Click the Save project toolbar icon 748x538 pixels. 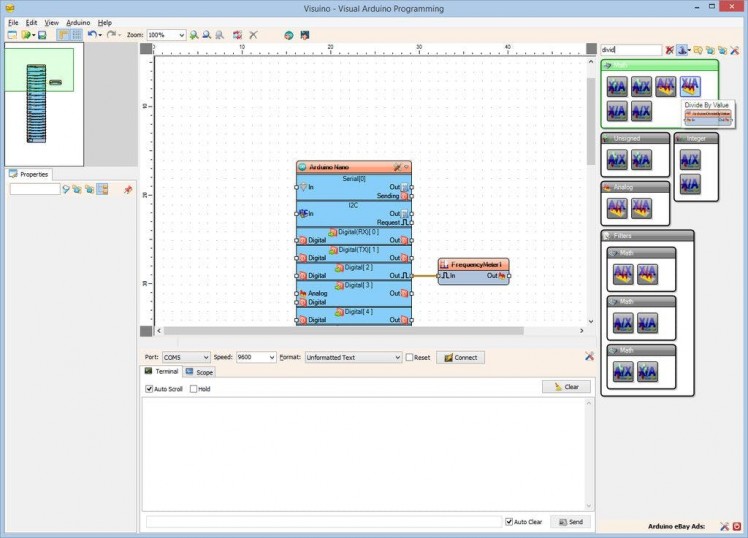coord(42,35)
